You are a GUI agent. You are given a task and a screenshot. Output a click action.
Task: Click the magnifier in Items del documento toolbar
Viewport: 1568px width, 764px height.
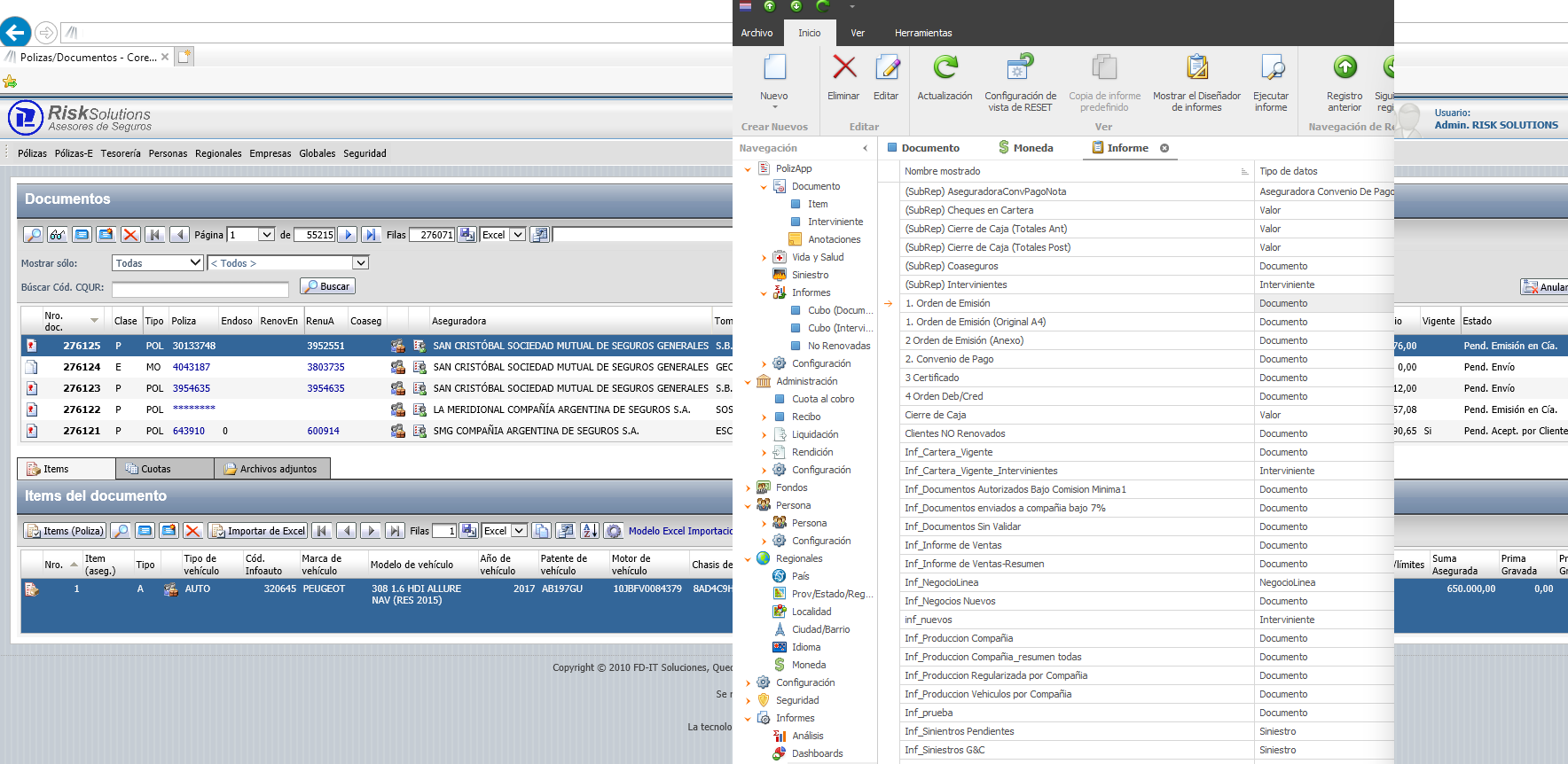121,531
